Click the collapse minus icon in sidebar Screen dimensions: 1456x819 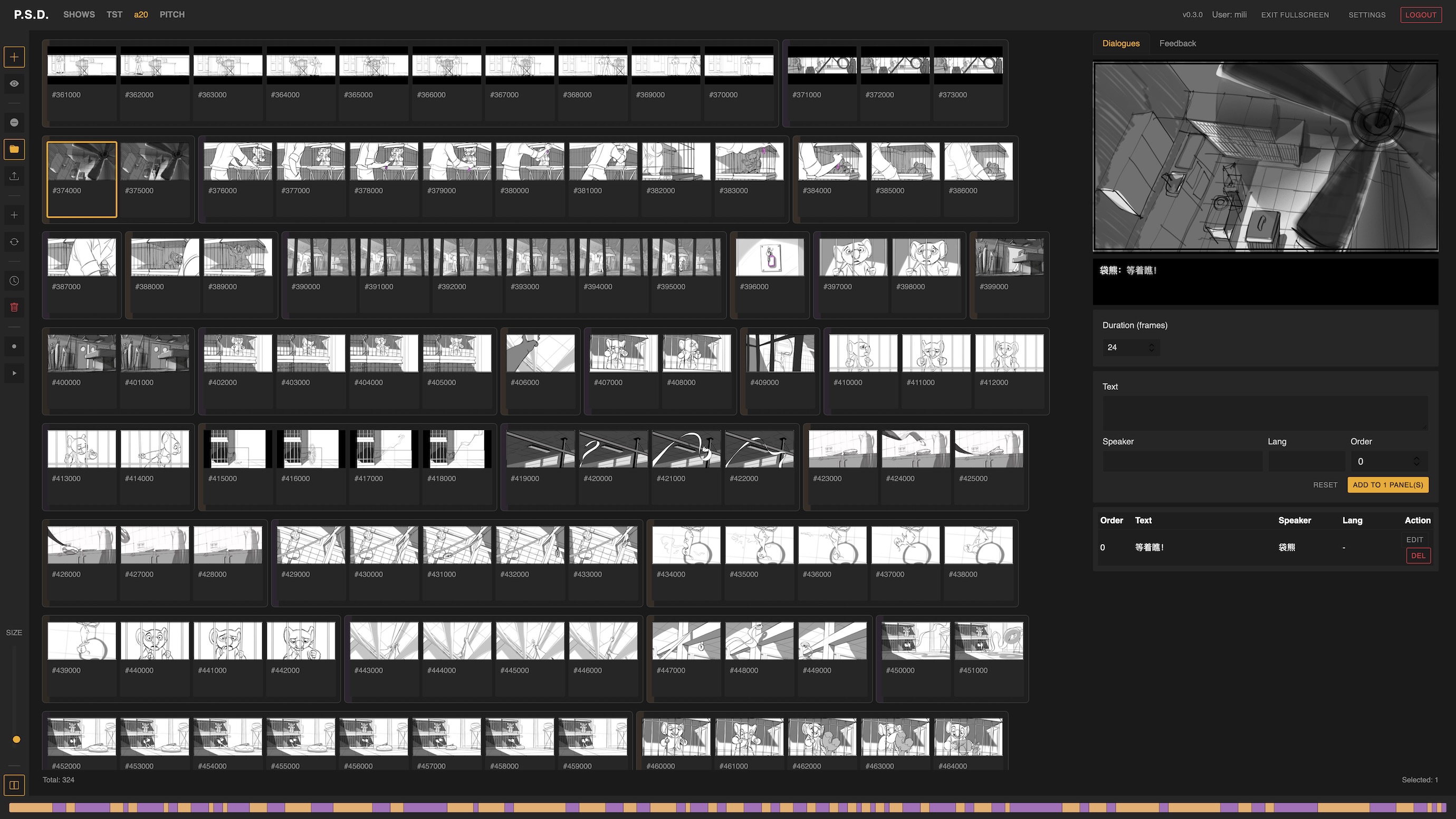click(x=14, y=122)
